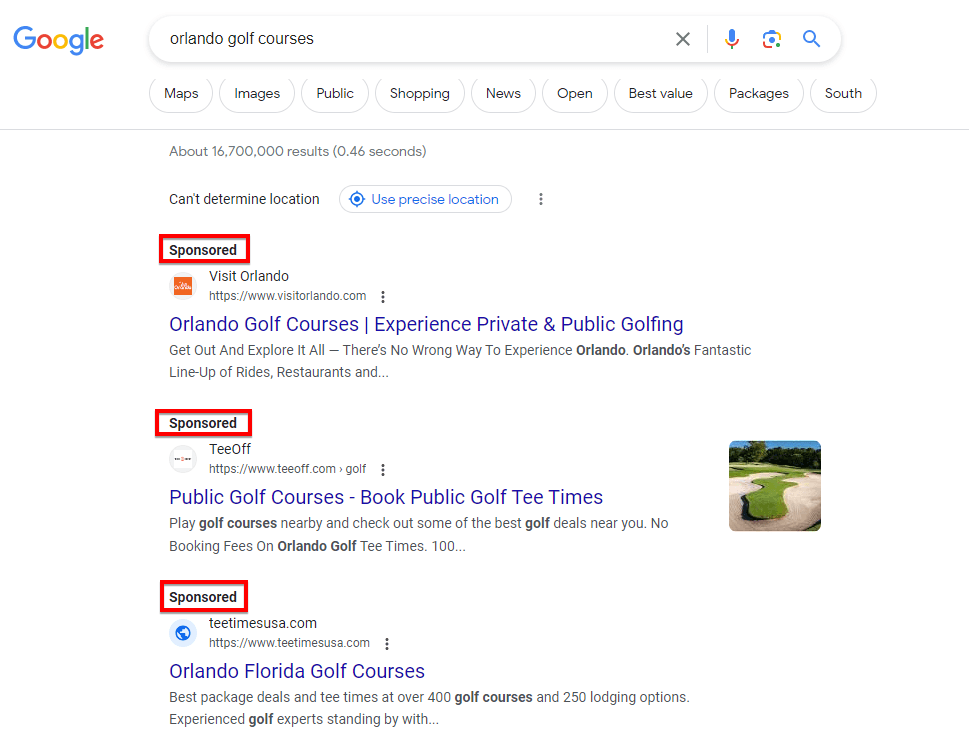The image size is (969, 740).
Task: Open more options next to visitorlando.com URL
Action: click(x=383, y=297)
